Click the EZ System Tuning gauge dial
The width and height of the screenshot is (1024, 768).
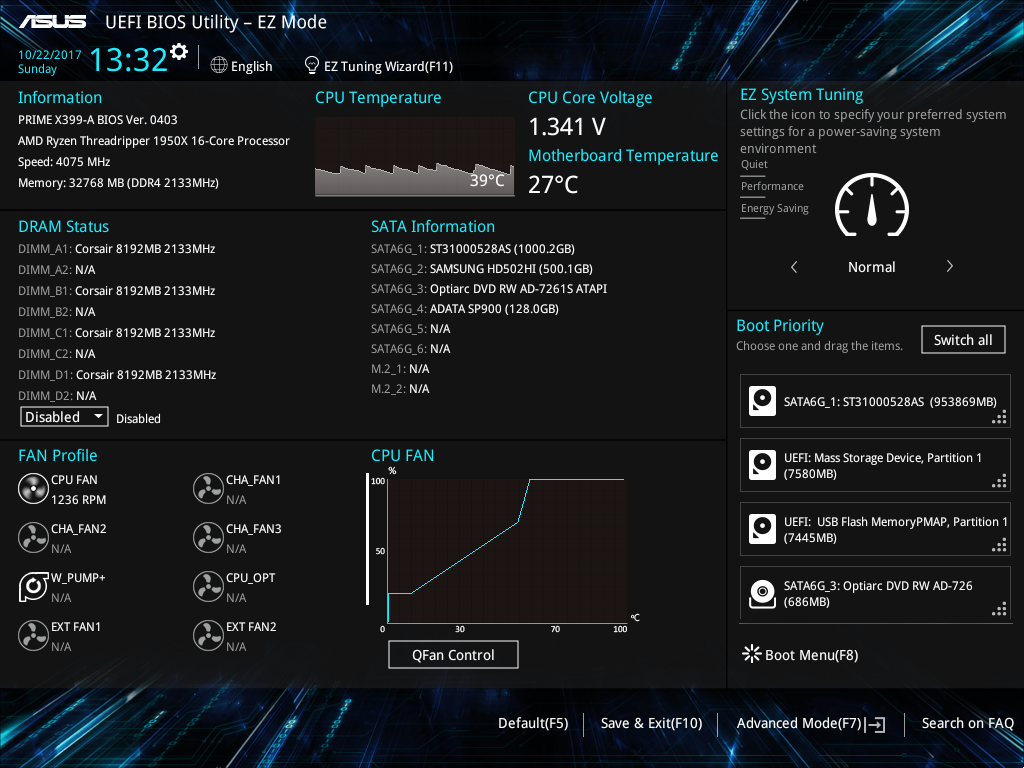[x=872, y=205]
